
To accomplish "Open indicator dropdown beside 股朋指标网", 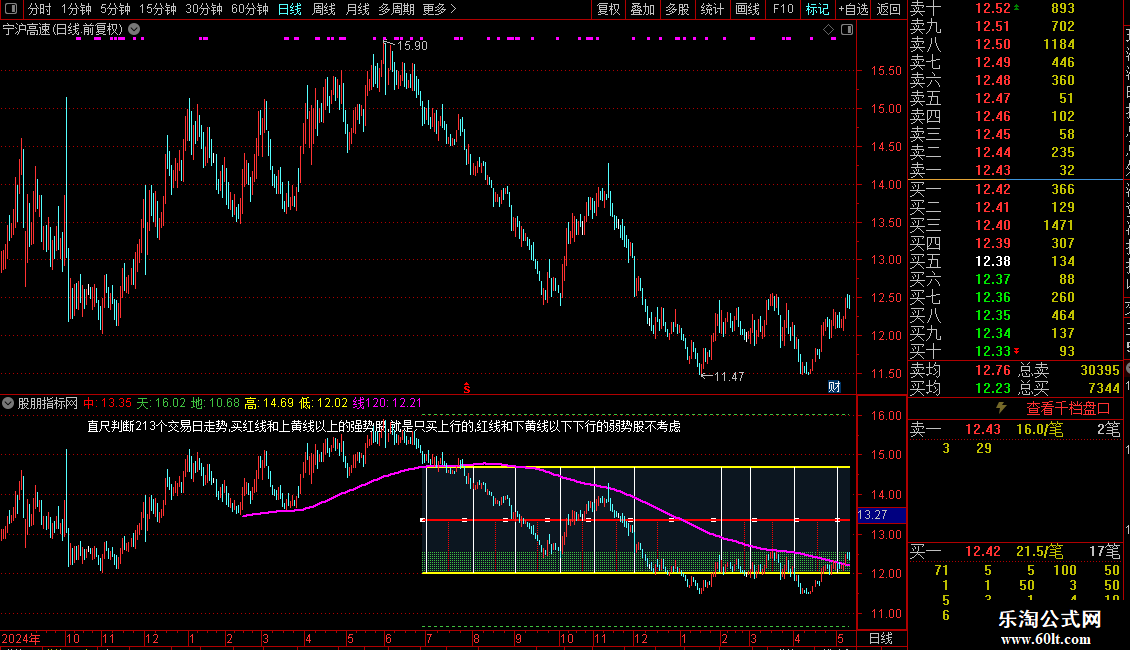I will (8, 404).
